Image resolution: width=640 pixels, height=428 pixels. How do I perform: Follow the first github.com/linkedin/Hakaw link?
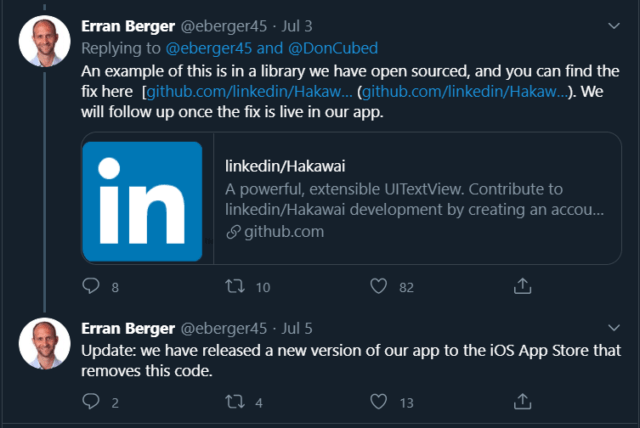click(248, 92)
